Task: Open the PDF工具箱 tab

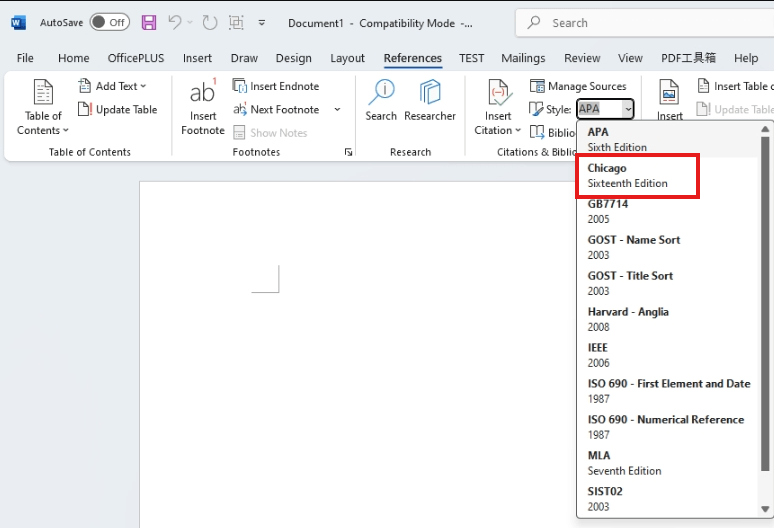Action: [x=688, y=58]
